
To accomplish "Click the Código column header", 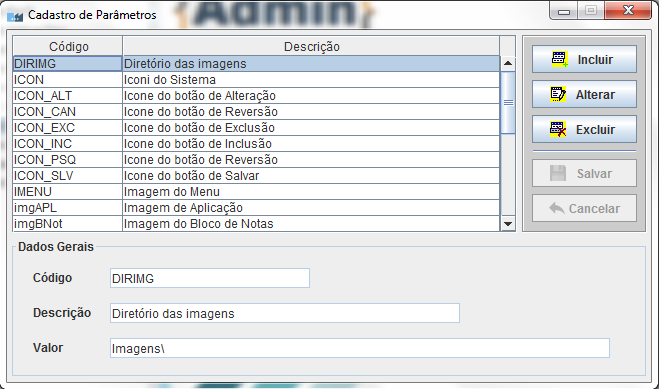I will click(68, 46).
